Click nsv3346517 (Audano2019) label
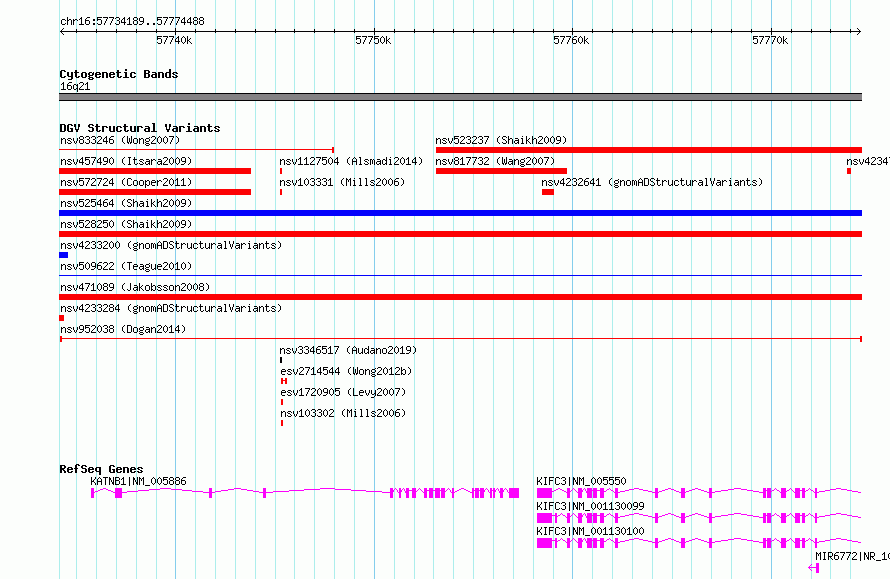This screenshot has width=890, height=579. pos(348,350)
